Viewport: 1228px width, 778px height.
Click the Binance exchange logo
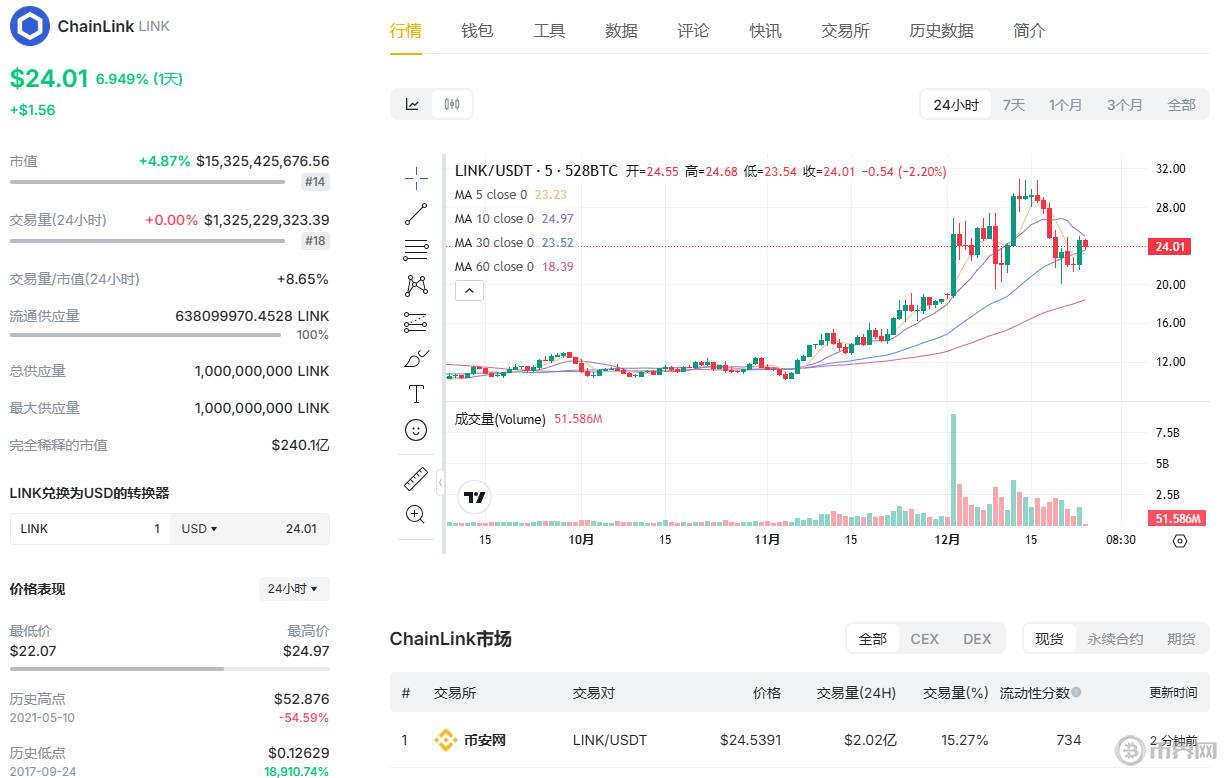tap(445, 740)
